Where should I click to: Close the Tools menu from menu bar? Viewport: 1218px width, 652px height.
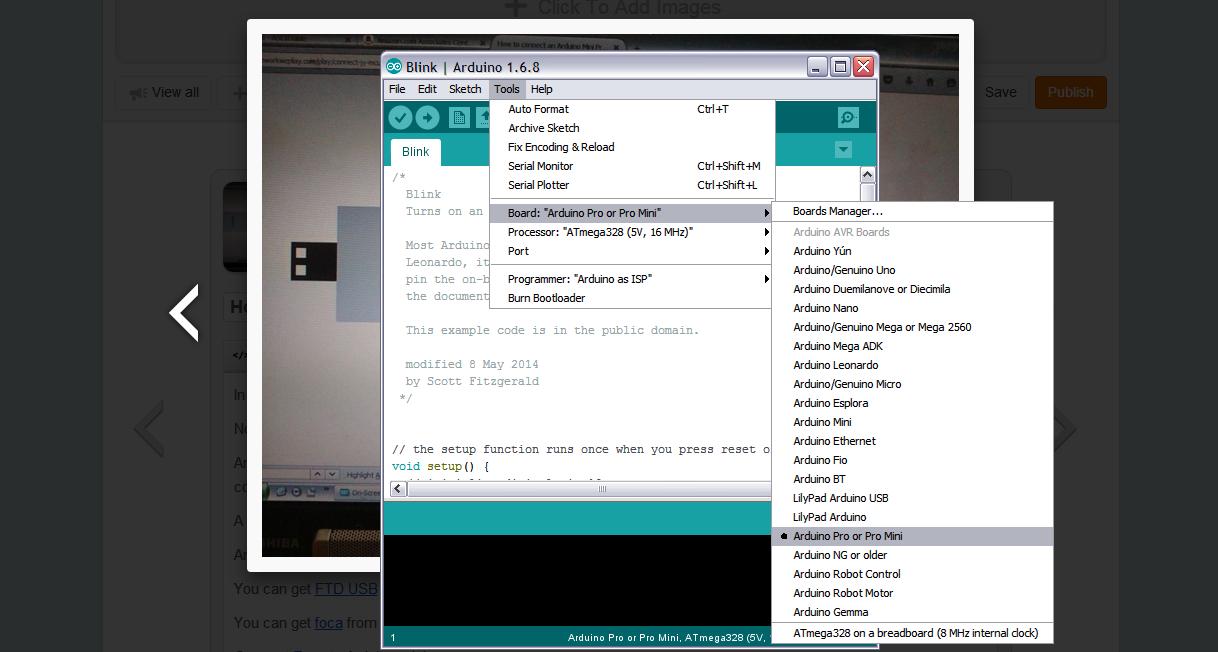coord(507,89)
